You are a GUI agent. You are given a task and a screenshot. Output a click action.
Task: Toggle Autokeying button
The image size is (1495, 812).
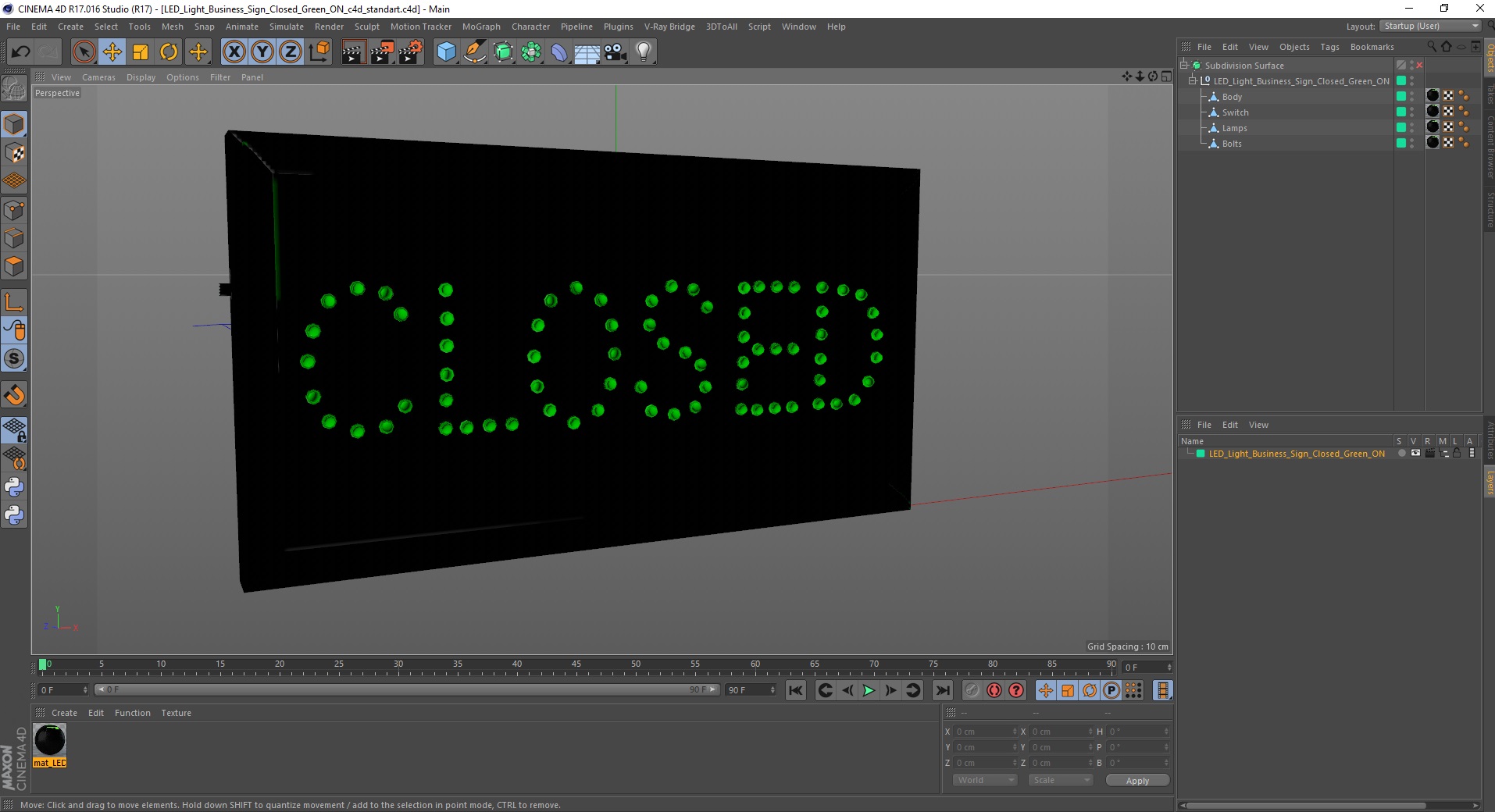click(x=994, y=690)
